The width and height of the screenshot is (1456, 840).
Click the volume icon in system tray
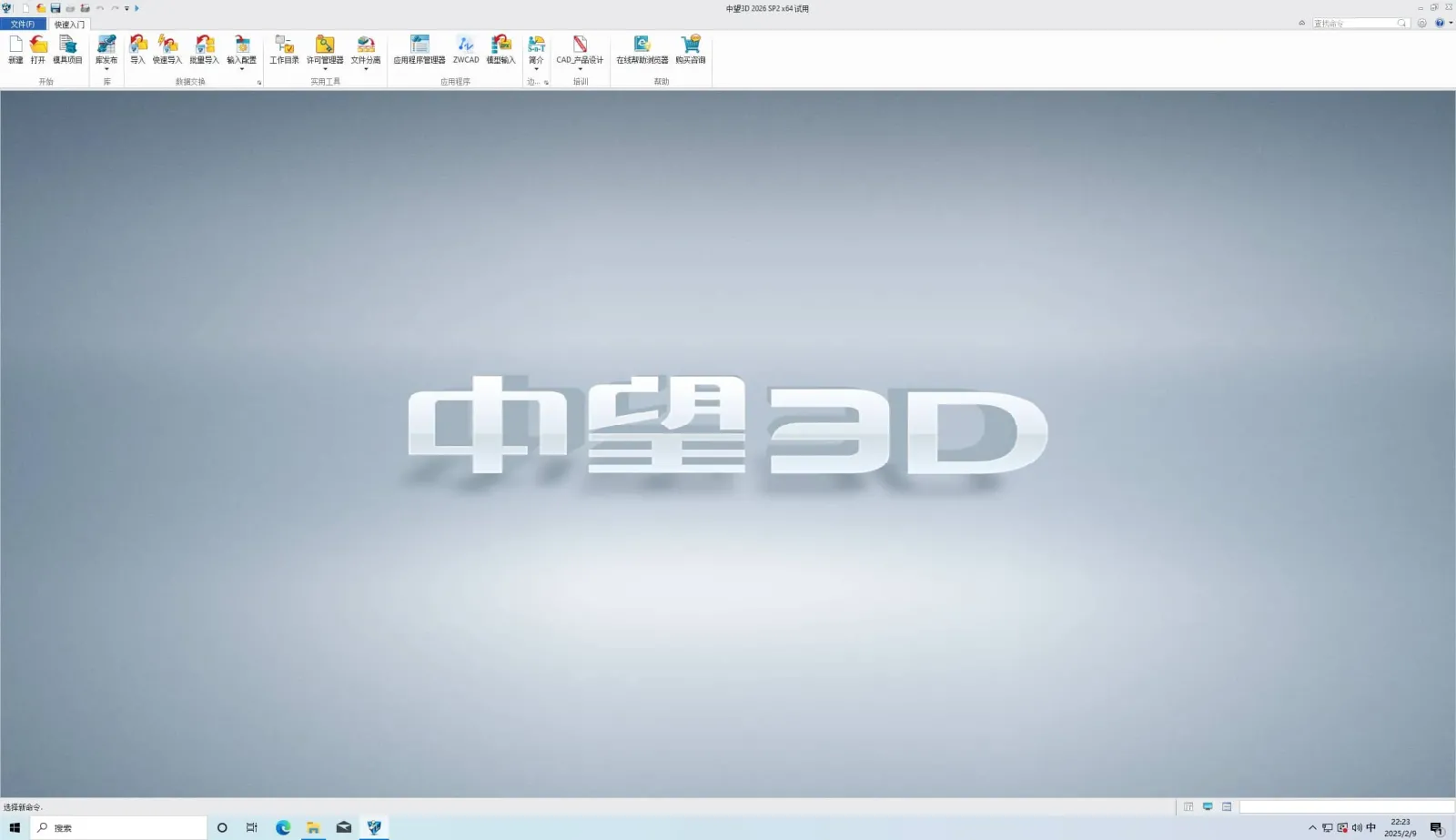click(x=1357, y=827)
